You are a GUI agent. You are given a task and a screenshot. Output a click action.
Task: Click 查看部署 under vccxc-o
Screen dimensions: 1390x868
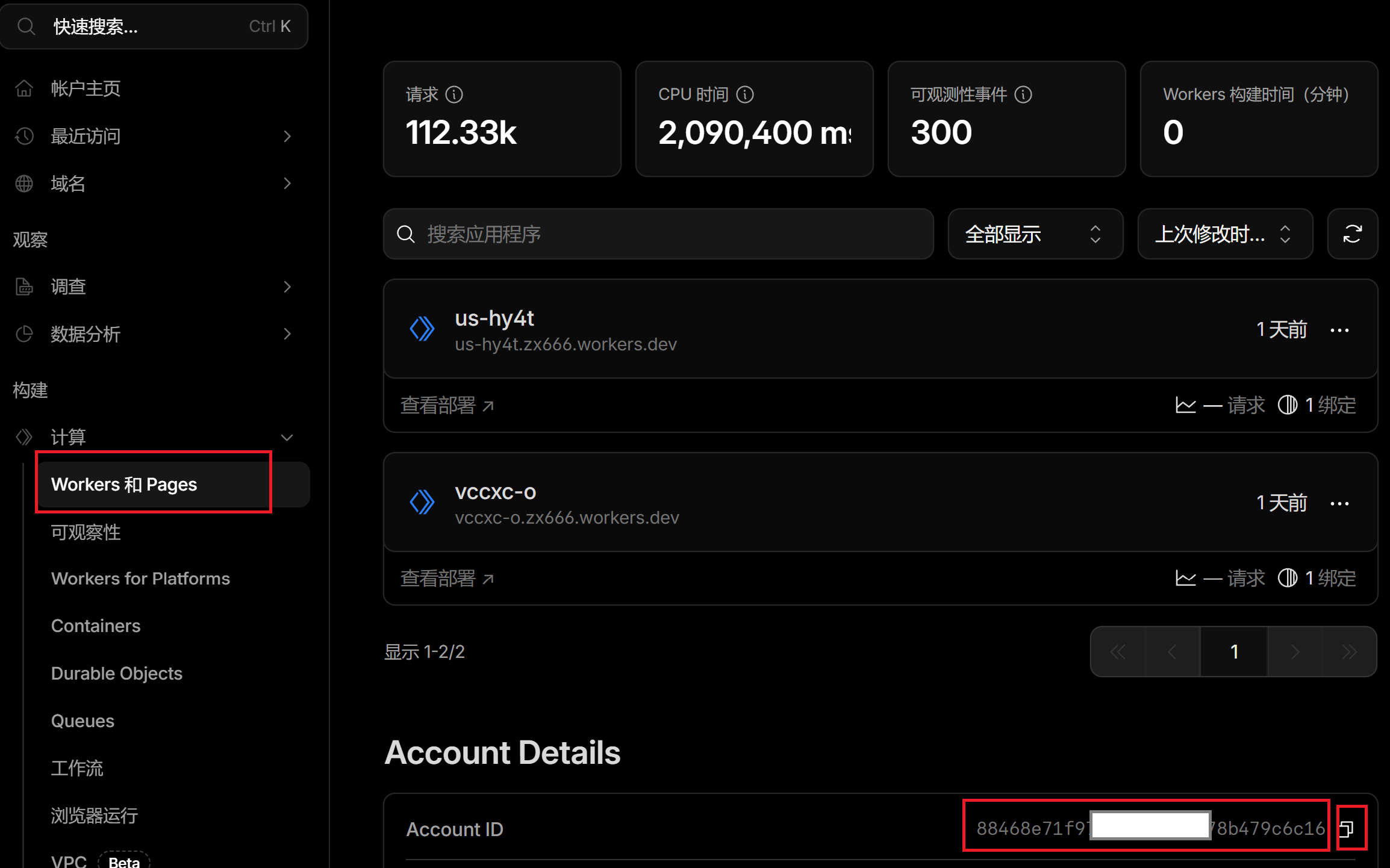pyautogui.click(x=447, y=578)
